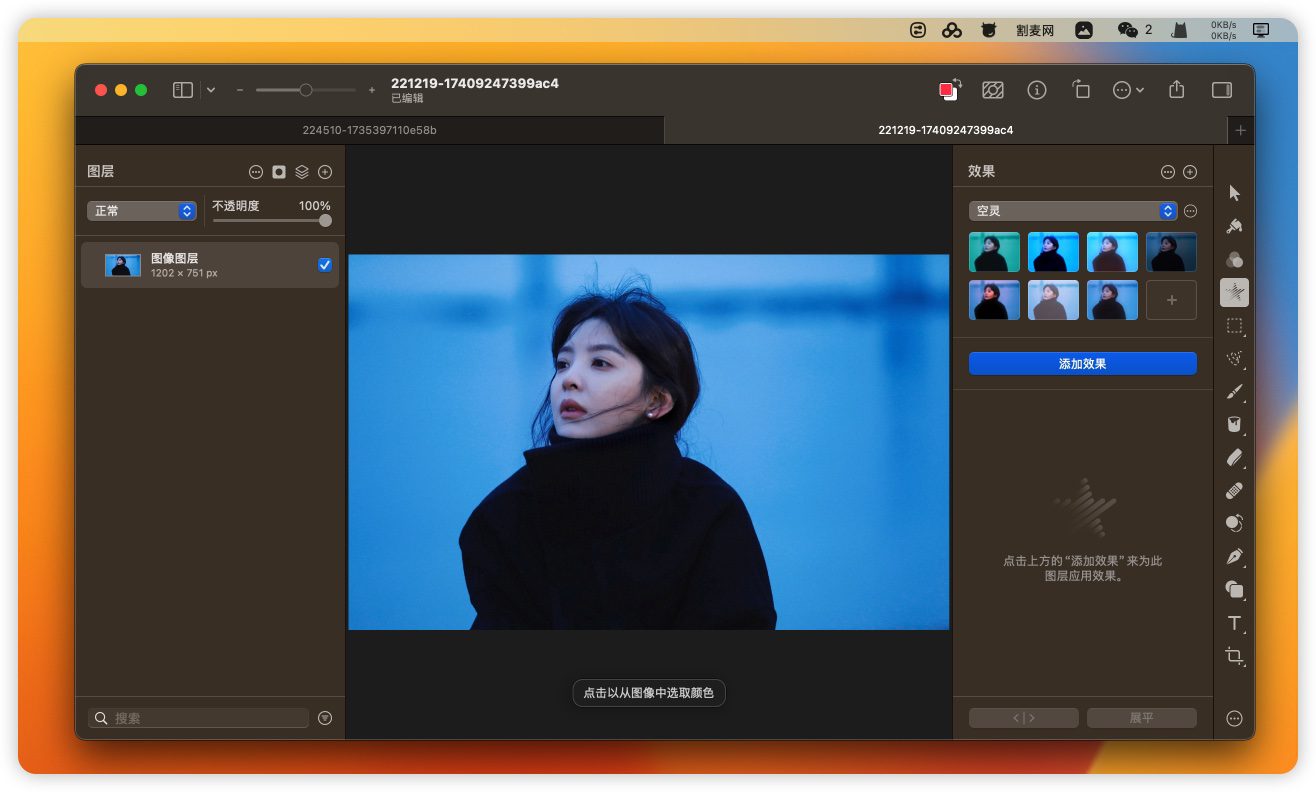The image size is (1316, 792).
Task: Select the Crop tool
Action: [x=1234, y=656]
